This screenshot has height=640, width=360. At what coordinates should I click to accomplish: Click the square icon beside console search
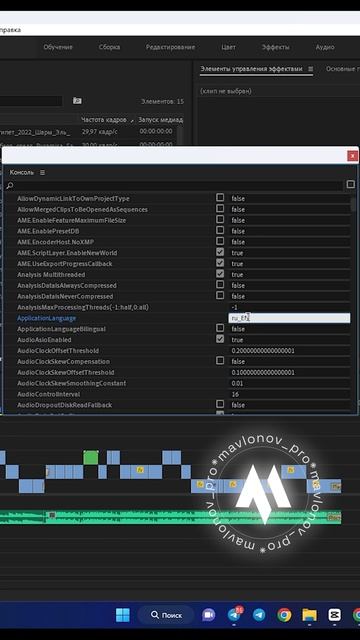(351, 184)
